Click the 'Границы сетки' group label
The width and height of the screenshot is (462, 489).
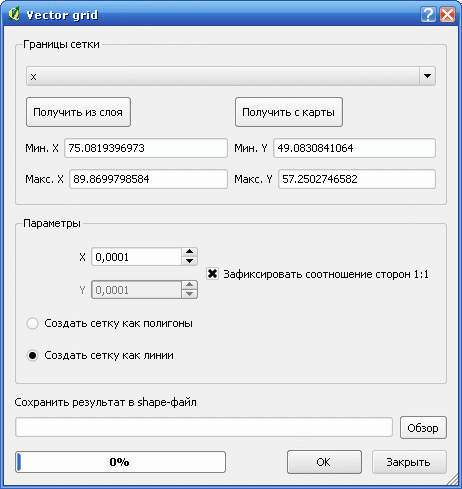61,44
